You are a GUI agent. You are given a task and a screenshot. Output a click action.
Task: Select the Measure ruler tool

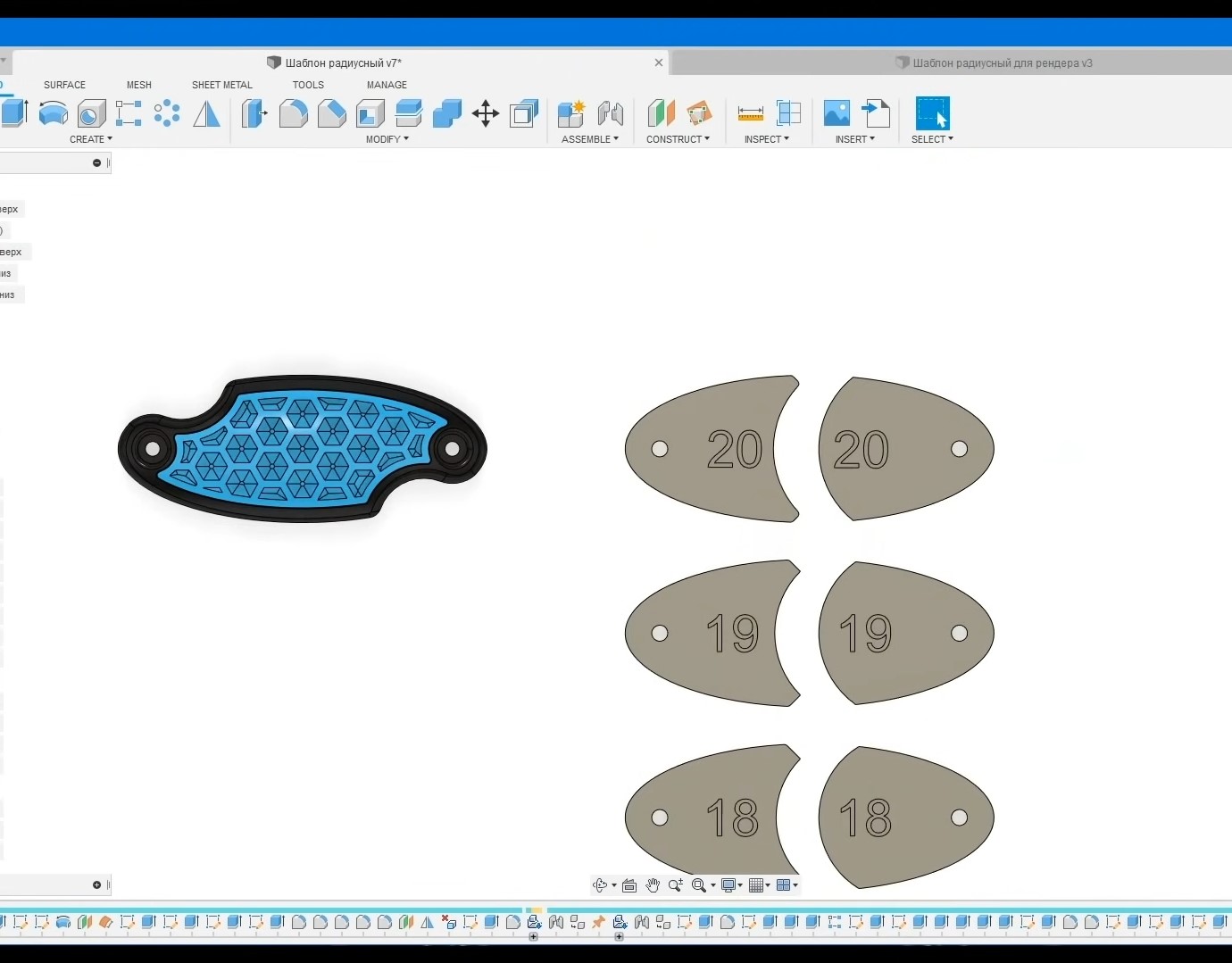coord(750,113)
